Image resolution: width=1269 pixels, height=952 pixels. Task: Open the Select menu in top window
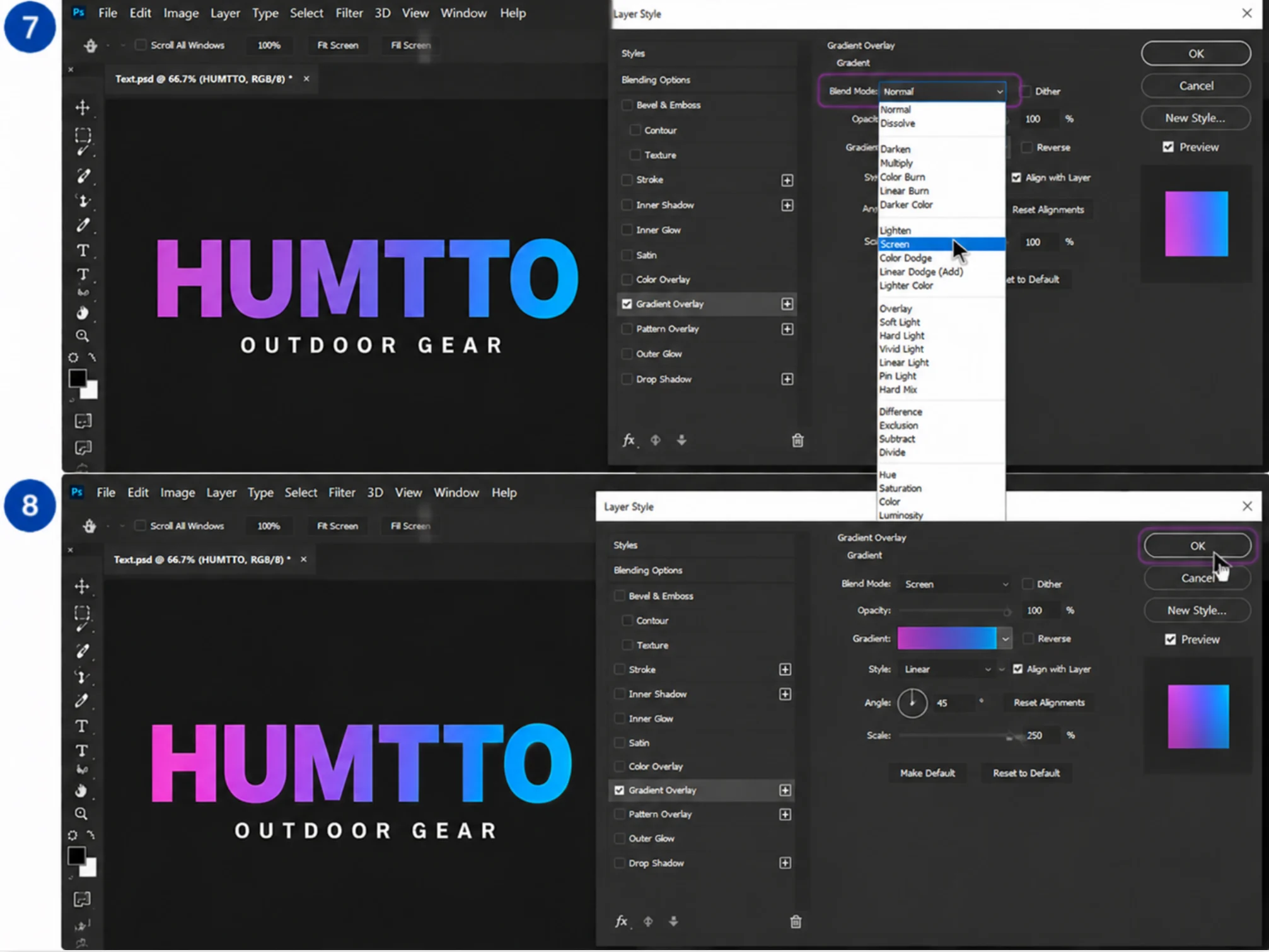(306, 13)
